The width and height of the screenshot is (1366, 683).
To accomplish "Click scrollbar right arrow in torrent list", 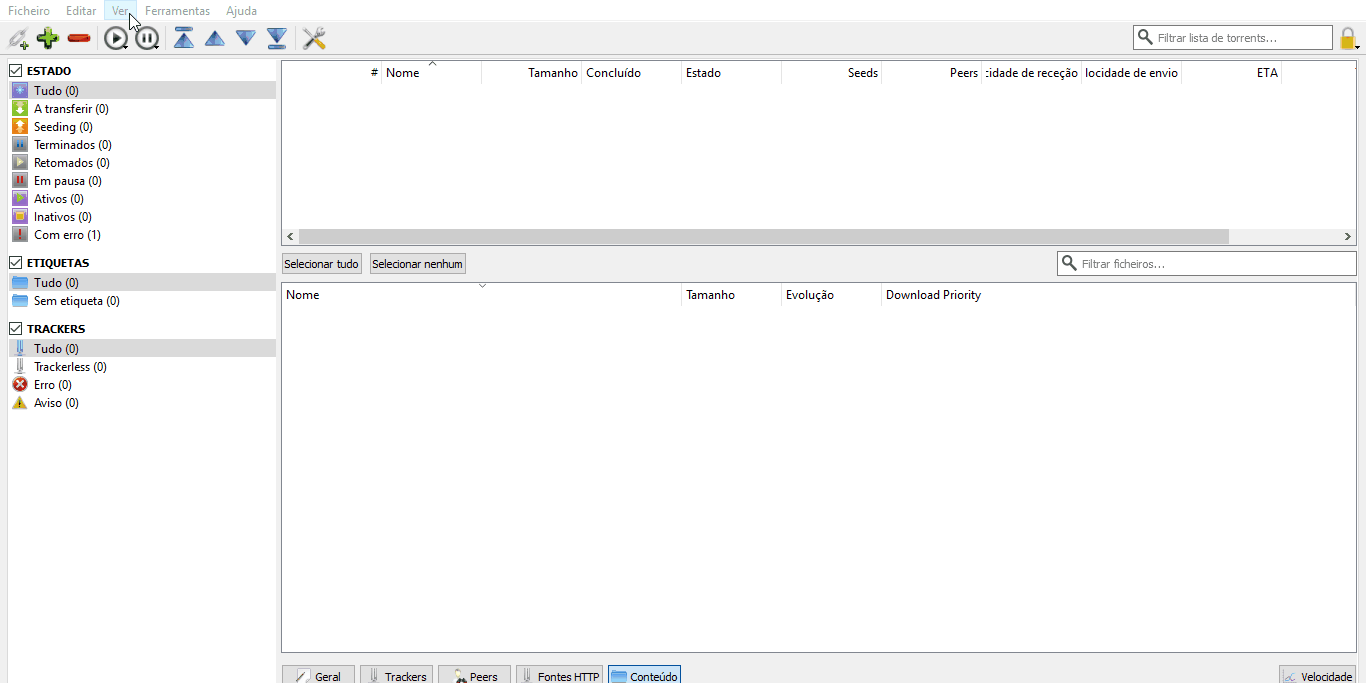I will (x=1348, y=237).
